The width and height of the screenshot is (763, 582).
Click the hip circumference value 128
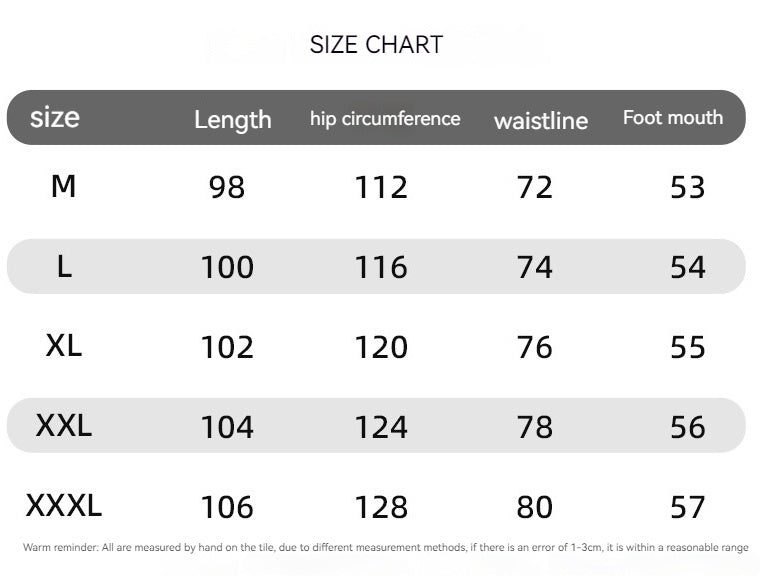click(x=381, y=507)
